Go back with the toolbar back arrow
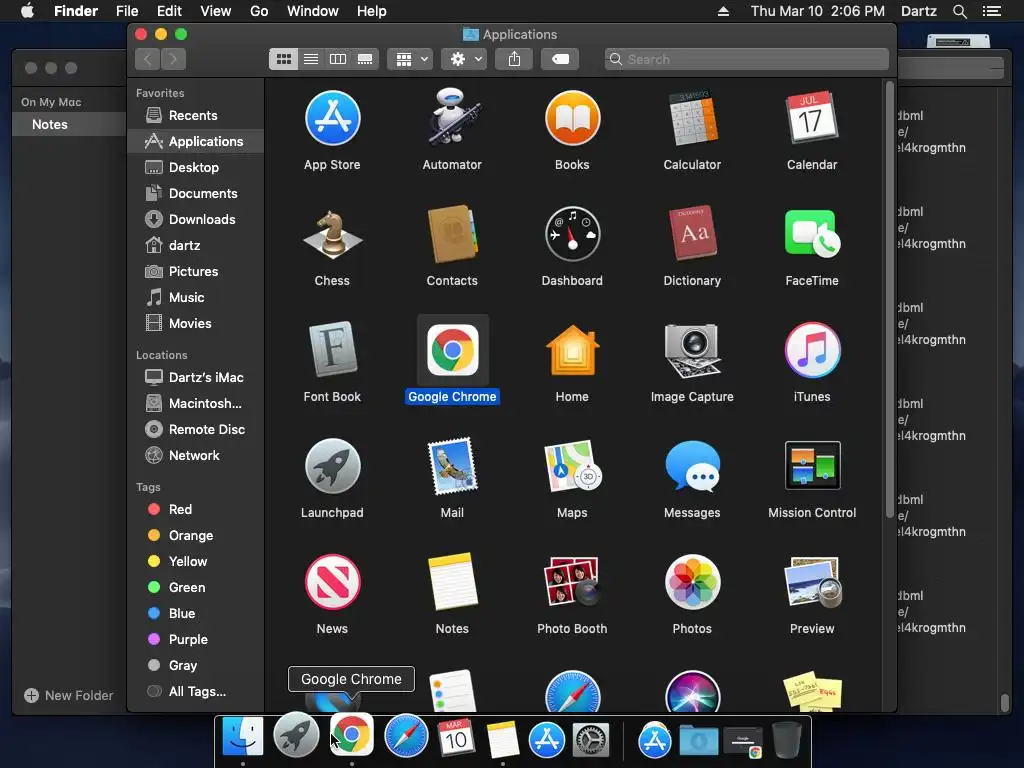 (x=148, y=59)
